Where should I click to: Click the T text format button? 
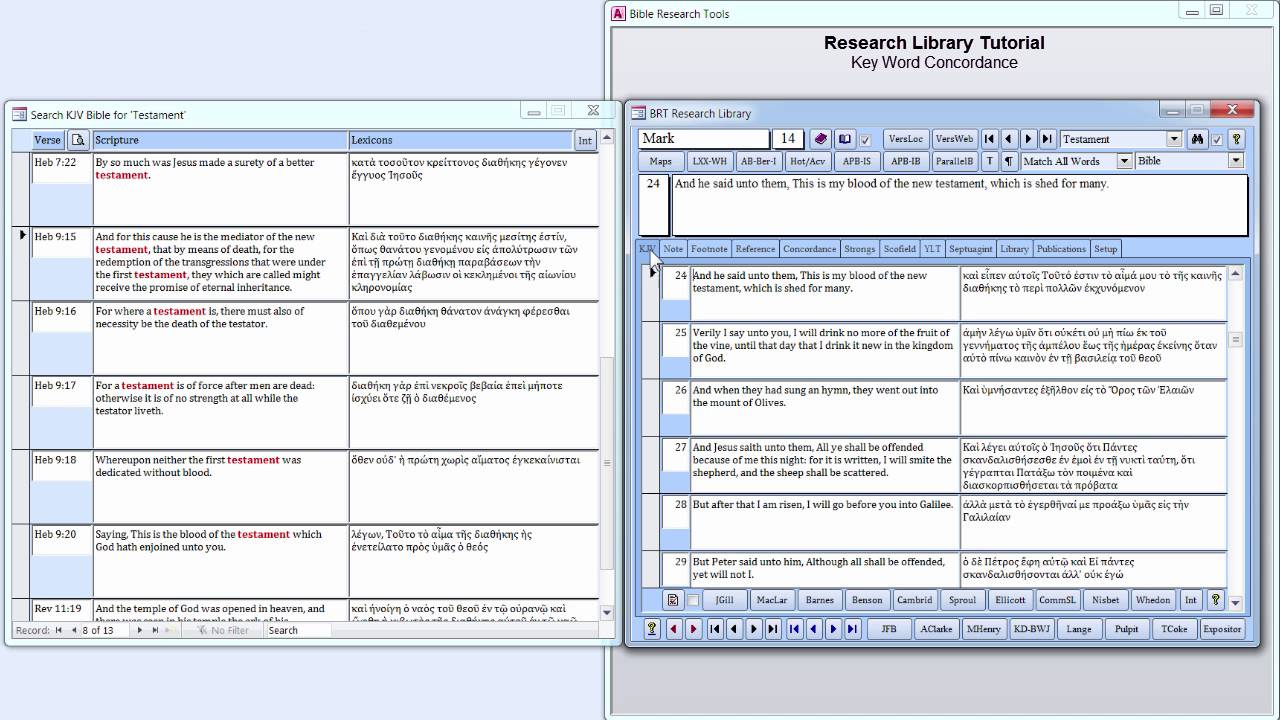pyautogui.click(x=990, y=161)
